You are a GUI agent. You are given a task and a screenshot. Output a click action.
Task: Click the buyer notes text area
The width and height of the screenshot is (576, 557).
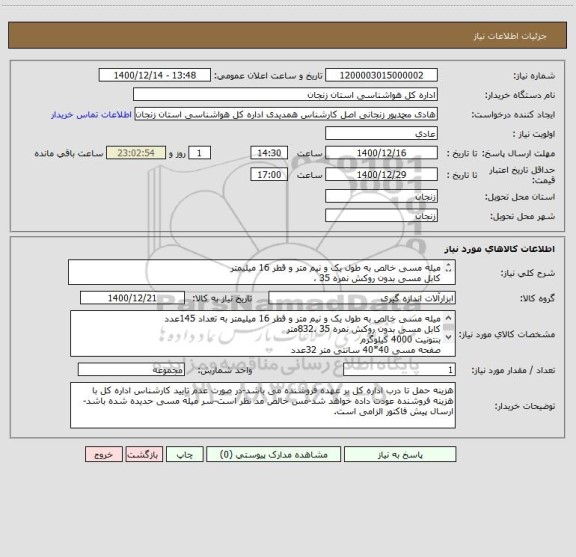coord(263,405)
